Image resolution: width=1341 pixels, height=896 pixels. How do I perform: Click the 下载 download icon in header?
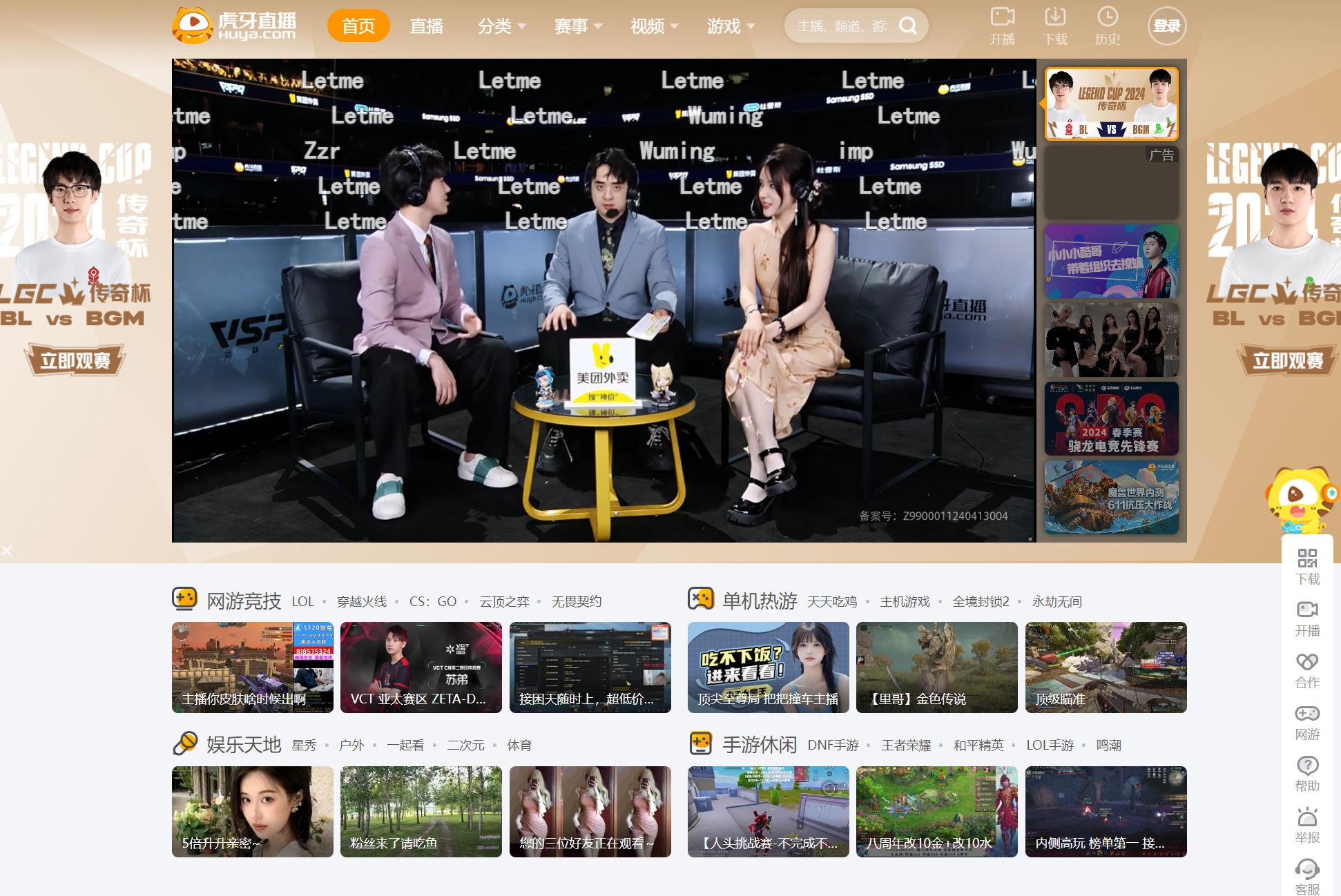[1054, 17]
